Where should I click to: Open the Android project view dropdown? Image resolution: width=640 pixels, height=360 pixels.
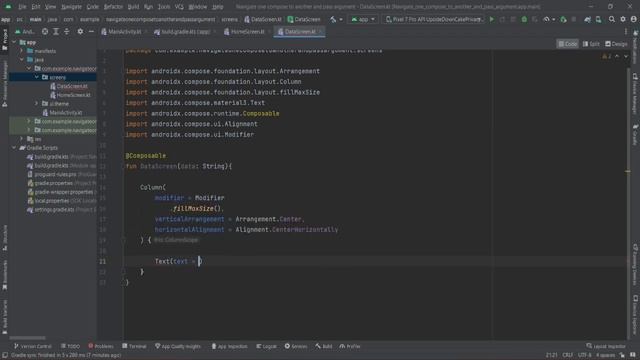[x=25, y=31]
